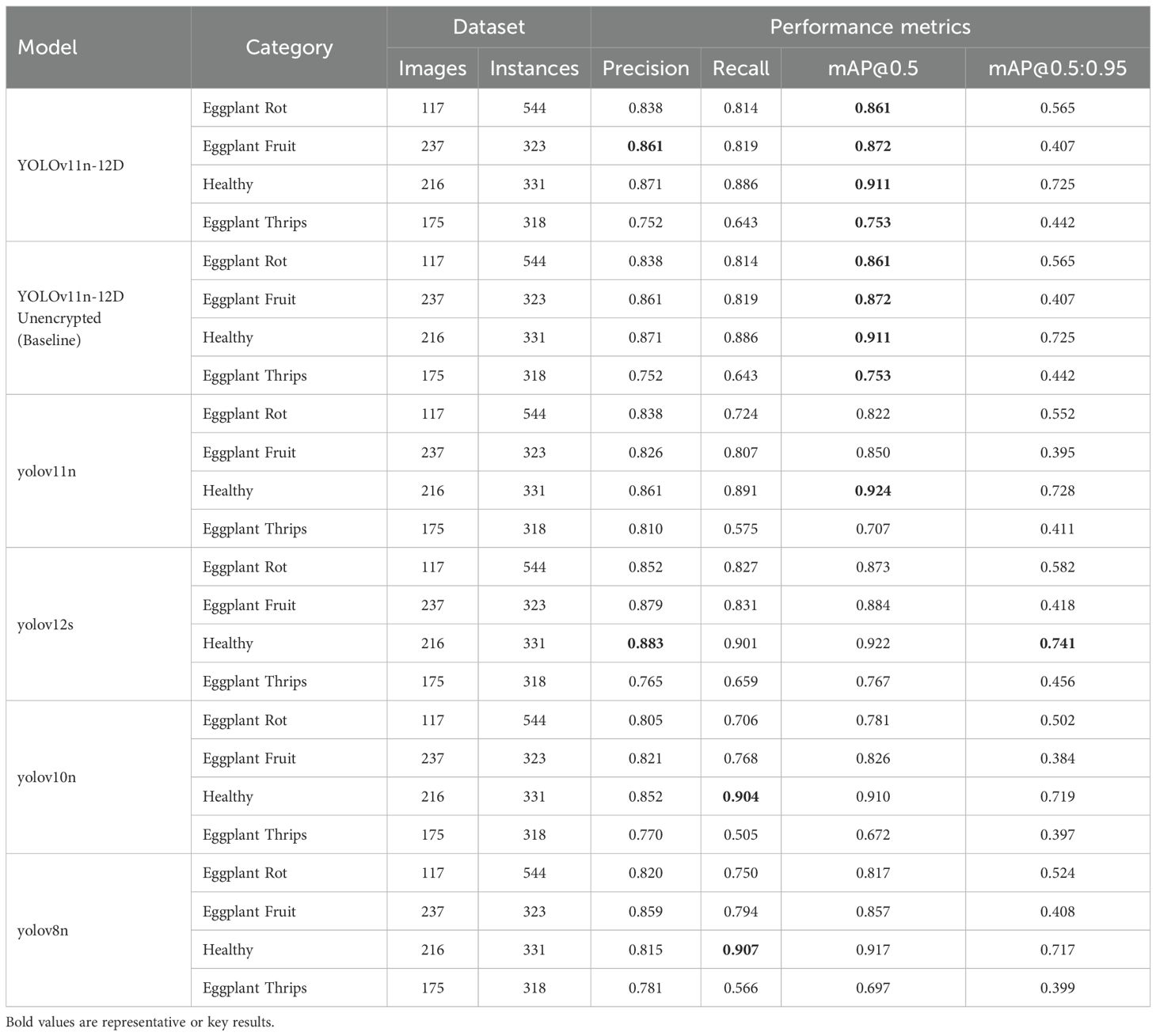1156x1036 pixels.
Task: Select the mAP@0.5:0.95 column header
Action: pos(1057,68)
